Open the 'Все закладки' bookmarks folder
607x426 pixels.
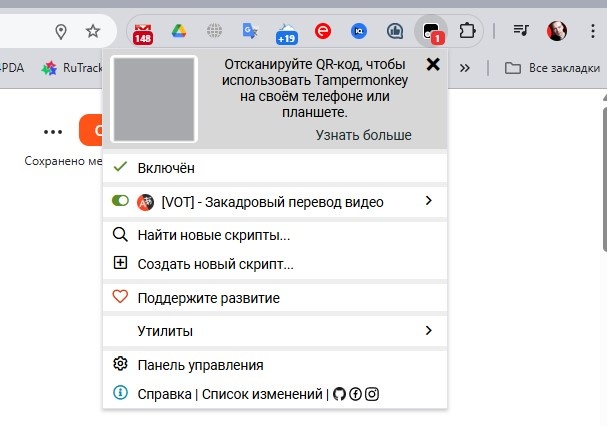(552, 68)
